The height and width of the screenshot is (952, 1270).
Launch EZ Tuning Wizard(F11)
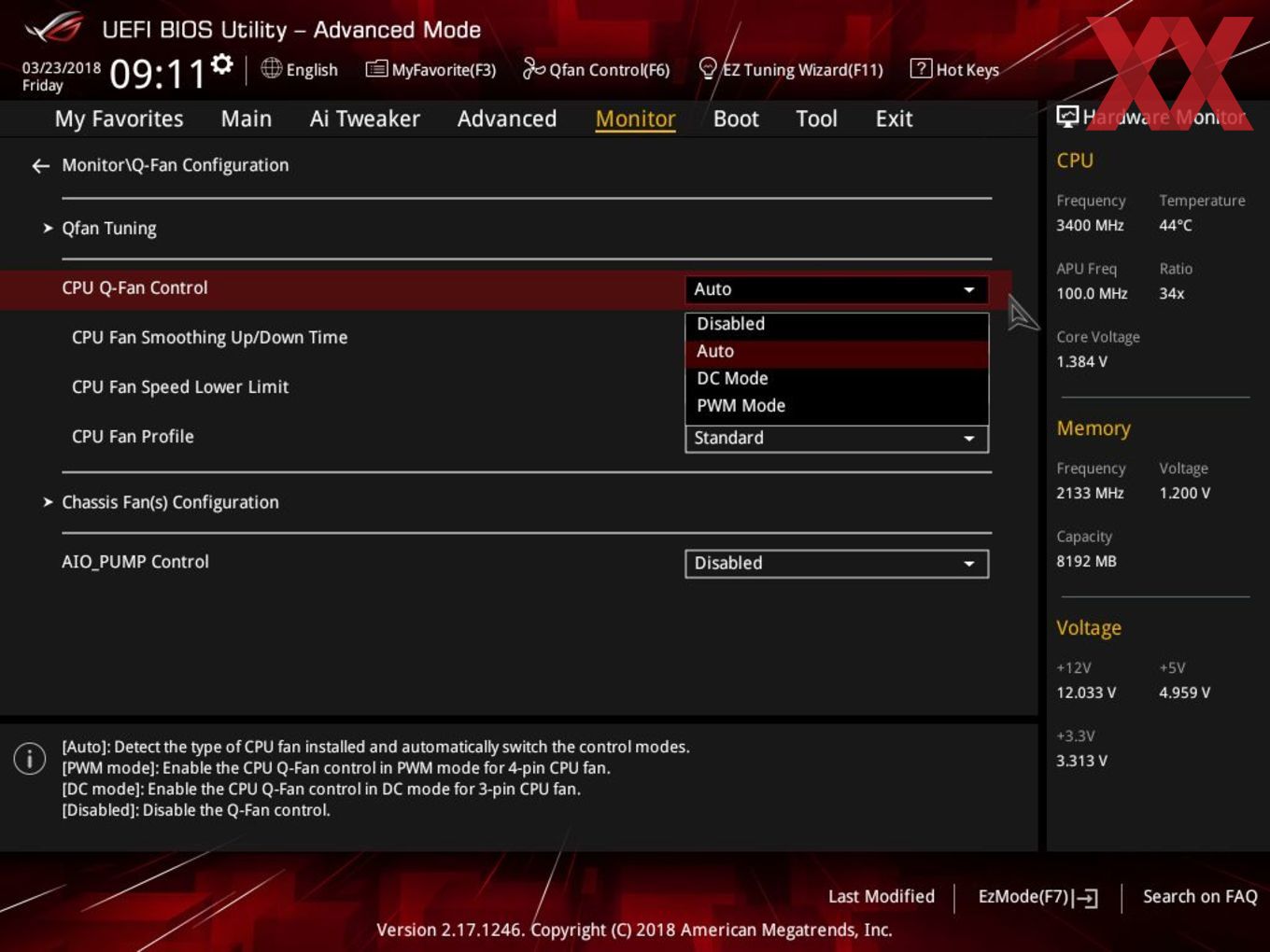(x=790, y=70)
